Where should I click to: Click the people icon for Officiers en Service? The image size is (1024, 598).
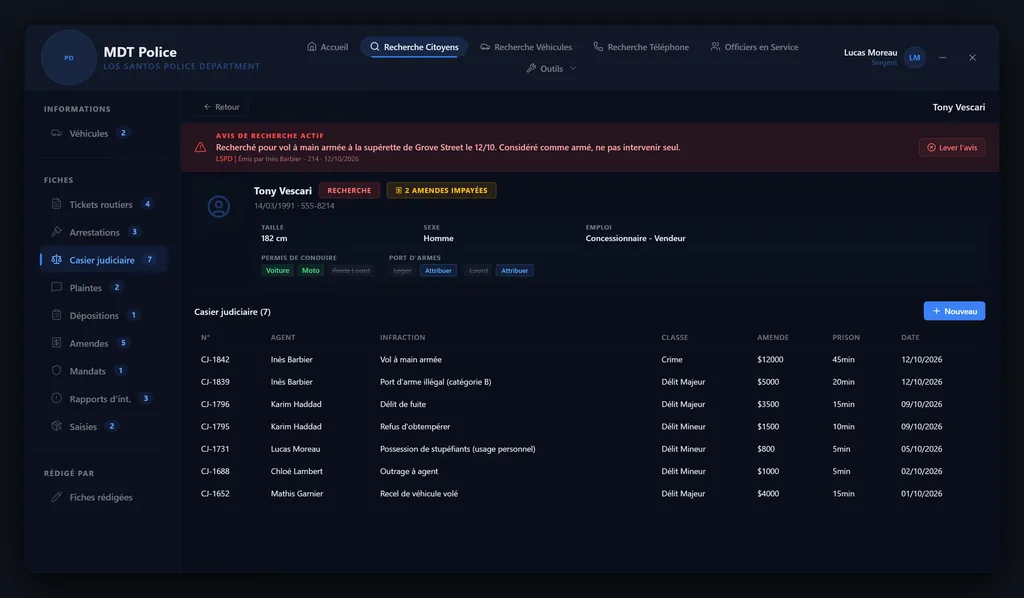715,46
